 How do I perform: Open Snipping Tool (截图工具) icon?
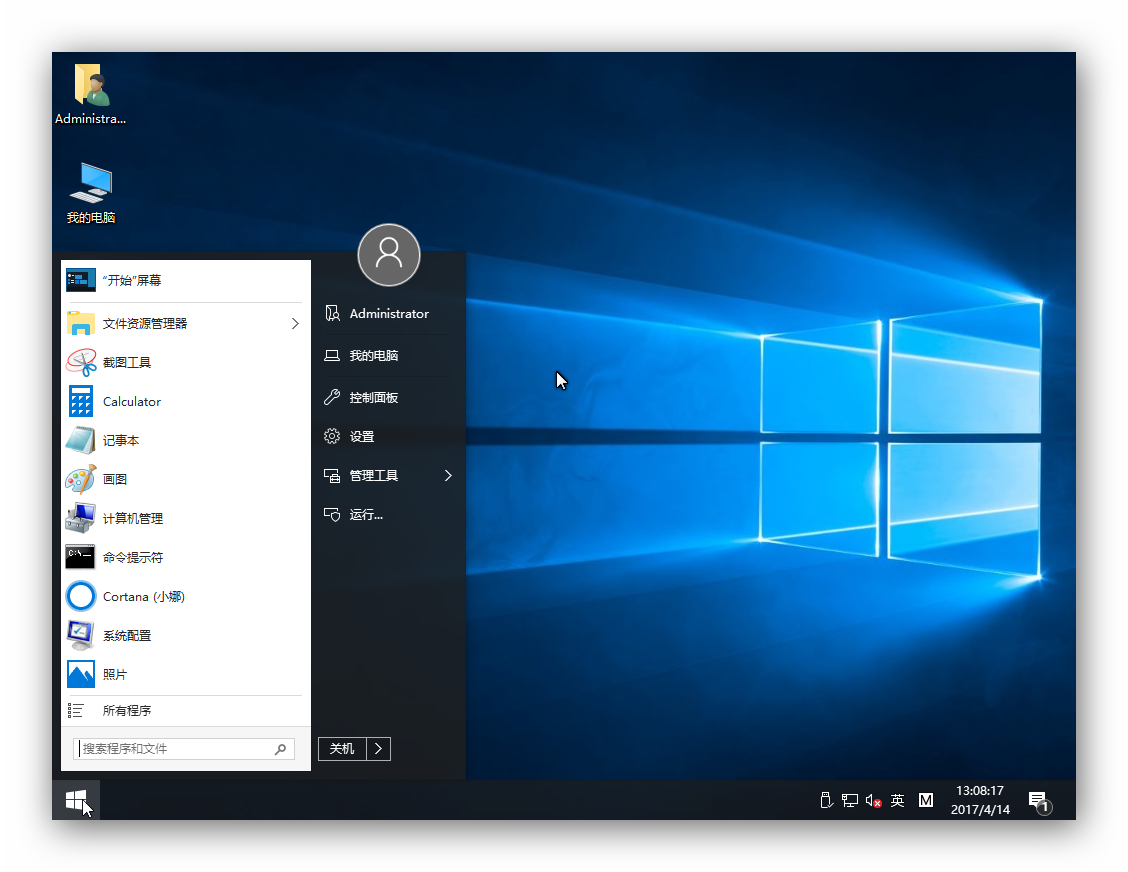coord(81,362)
